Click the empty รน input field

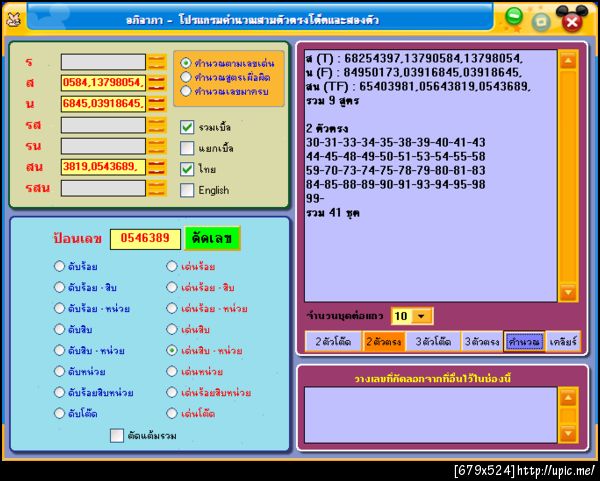[x=103, y=146]
